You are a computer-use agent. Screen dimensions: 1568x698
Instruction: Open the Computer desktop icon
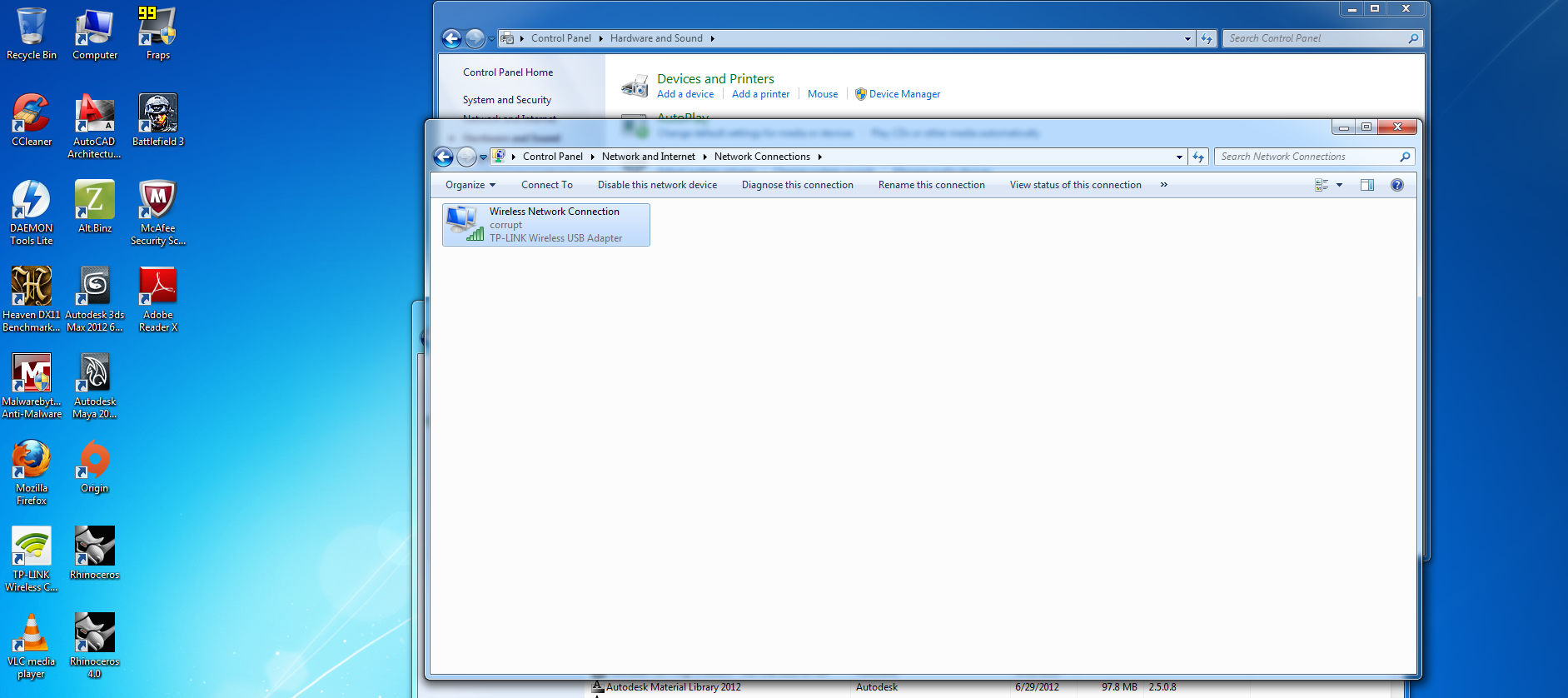95,35
